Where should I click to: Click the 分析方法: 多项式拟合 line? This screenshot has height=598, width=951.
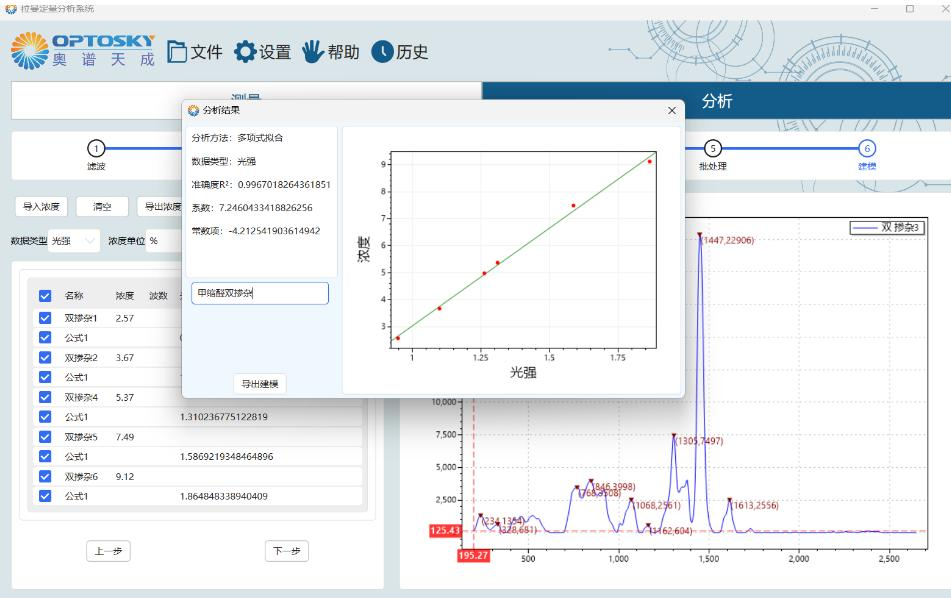point(237,138)
